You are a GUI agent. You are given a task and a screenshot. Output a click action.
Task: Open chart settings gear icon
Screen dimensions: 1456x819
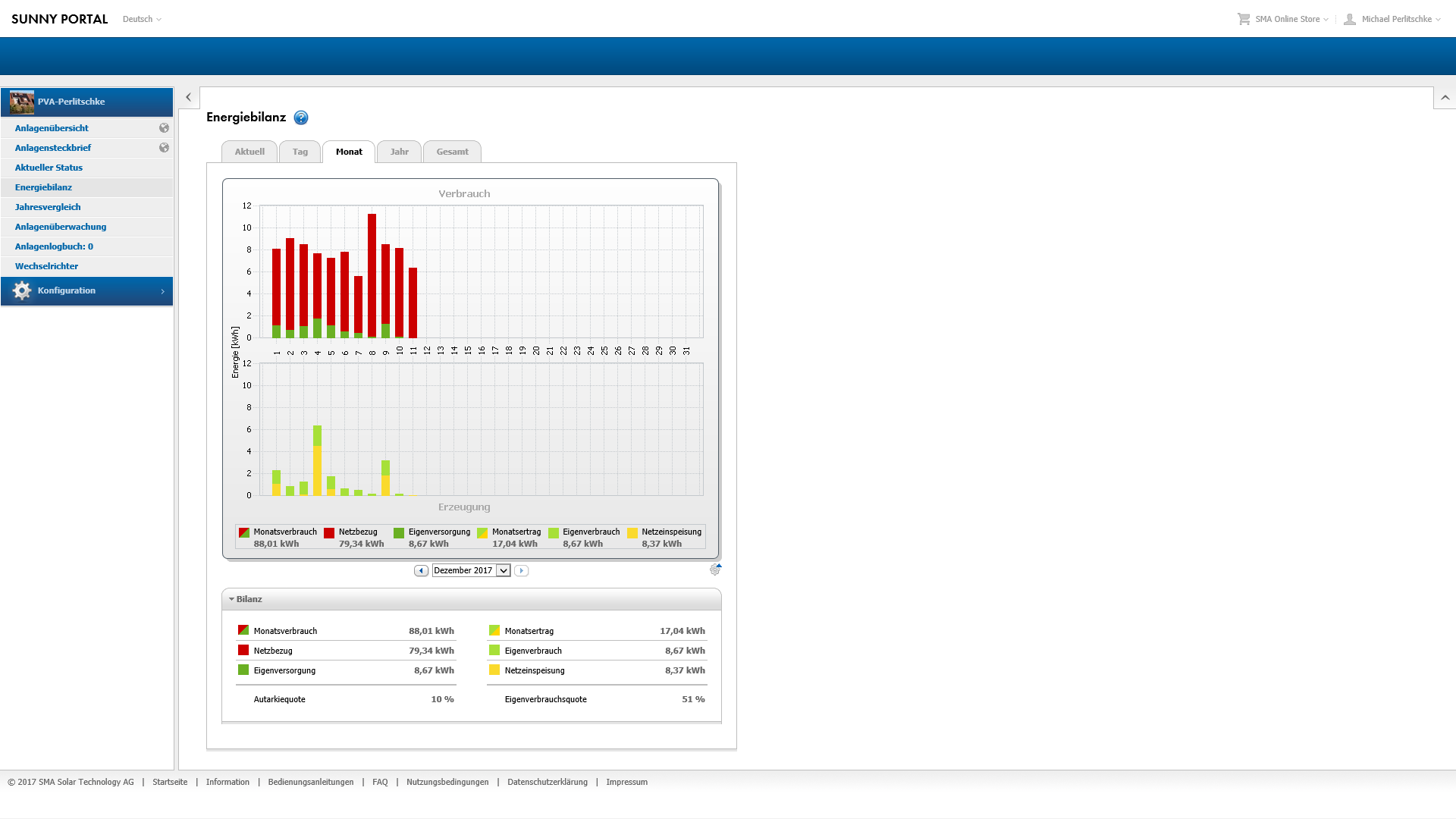pos(715,570)
